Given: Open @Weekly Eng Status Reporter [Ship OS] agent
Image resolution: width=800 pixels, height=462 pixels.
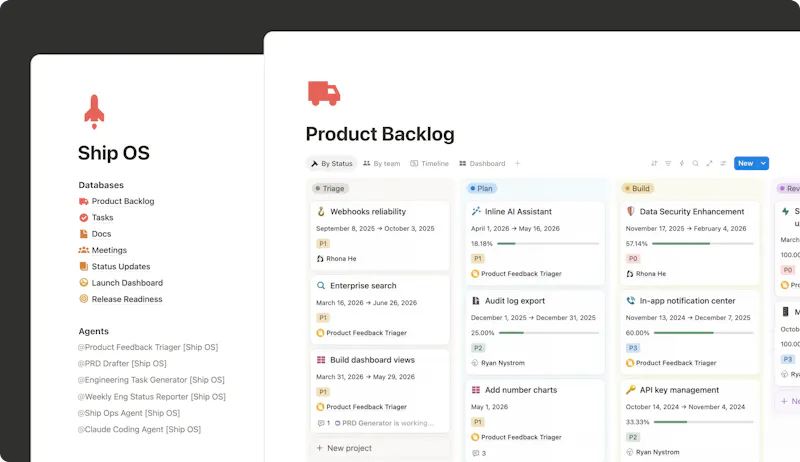Looking at the screenshot, I should click(152, 396).
